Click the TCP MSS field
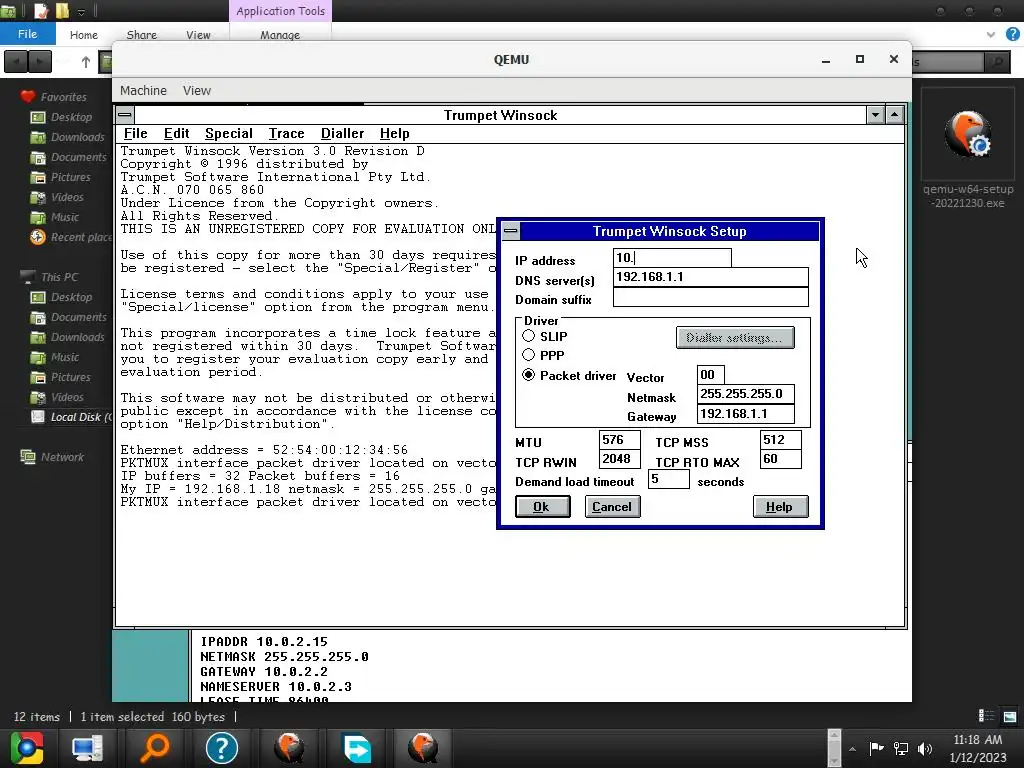The width and height of the screenshot is (1024, 768). (780, 440)
